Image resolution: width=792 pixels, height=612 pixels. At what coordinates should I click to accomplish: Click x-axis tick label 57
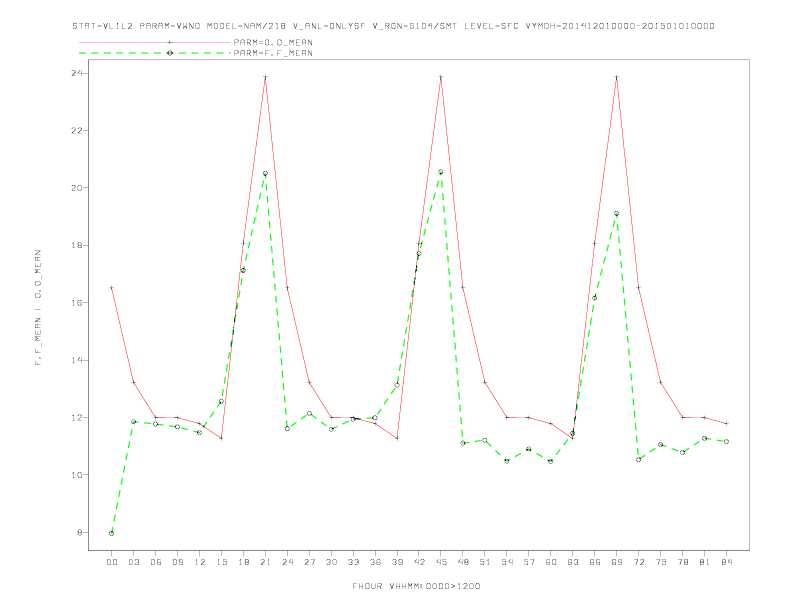529,562
